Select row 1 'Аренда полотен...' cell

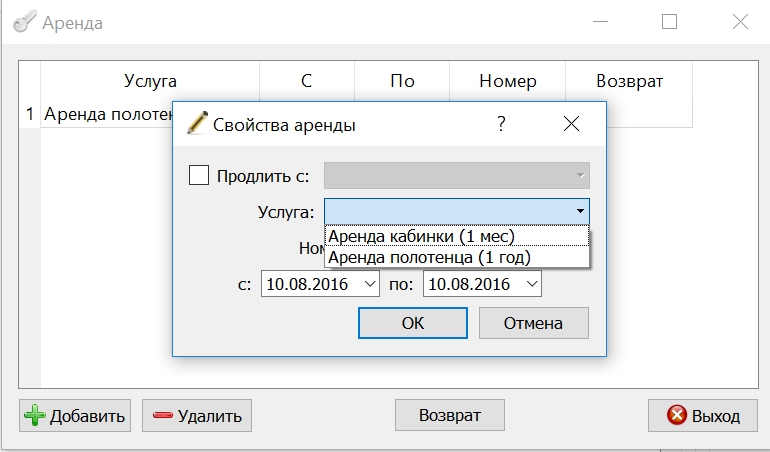(107, 114)
